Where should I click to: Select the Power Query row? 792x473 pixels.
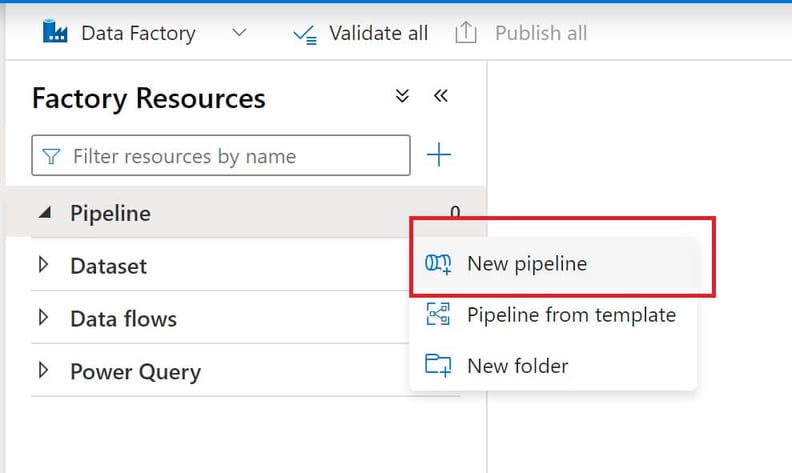tap(220, 371)
